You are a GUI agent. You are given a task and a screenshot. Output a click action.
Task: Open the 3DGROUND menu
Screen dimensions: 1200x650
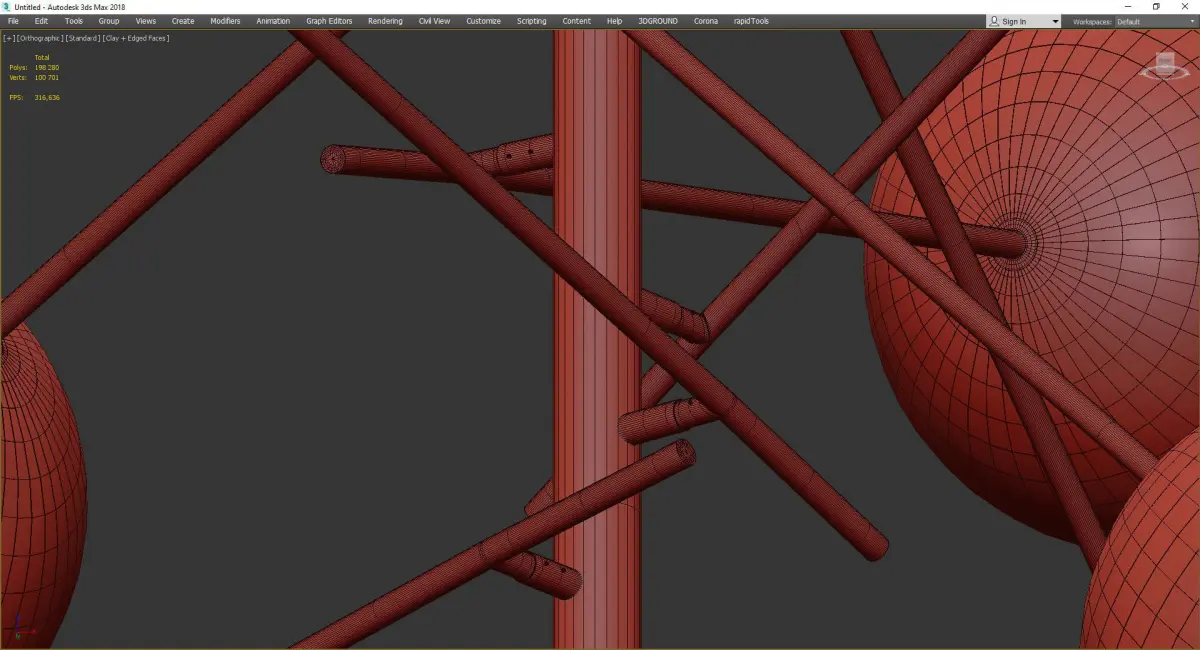[x=657, y=21]
